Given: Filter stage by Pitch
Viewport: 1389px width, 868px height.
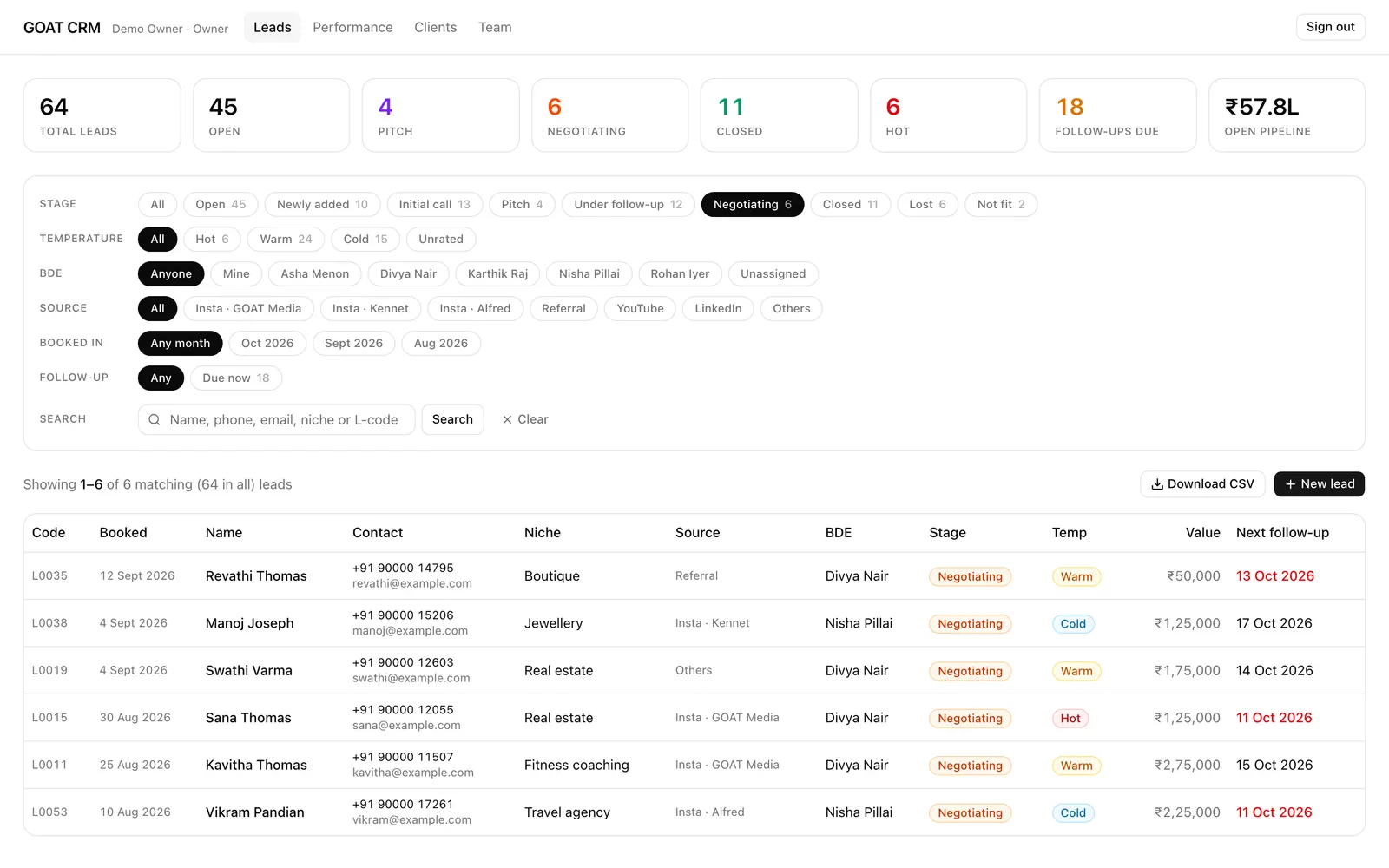Looking at the screenshot, I should 522,205.
